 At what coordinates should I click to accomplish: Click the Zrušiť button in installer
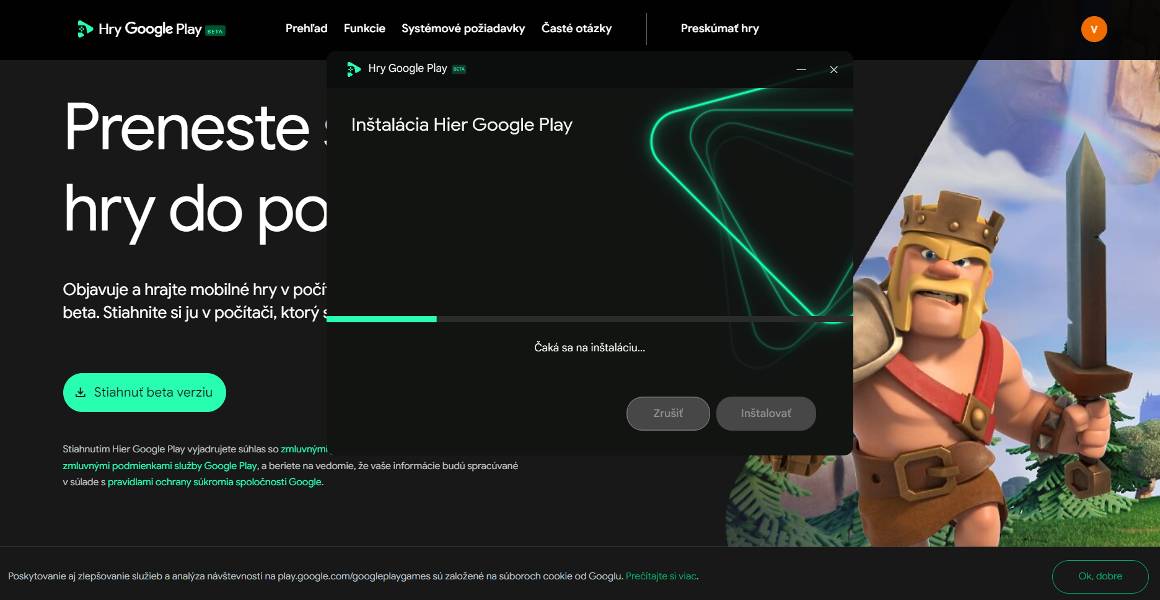coord(668,414)
